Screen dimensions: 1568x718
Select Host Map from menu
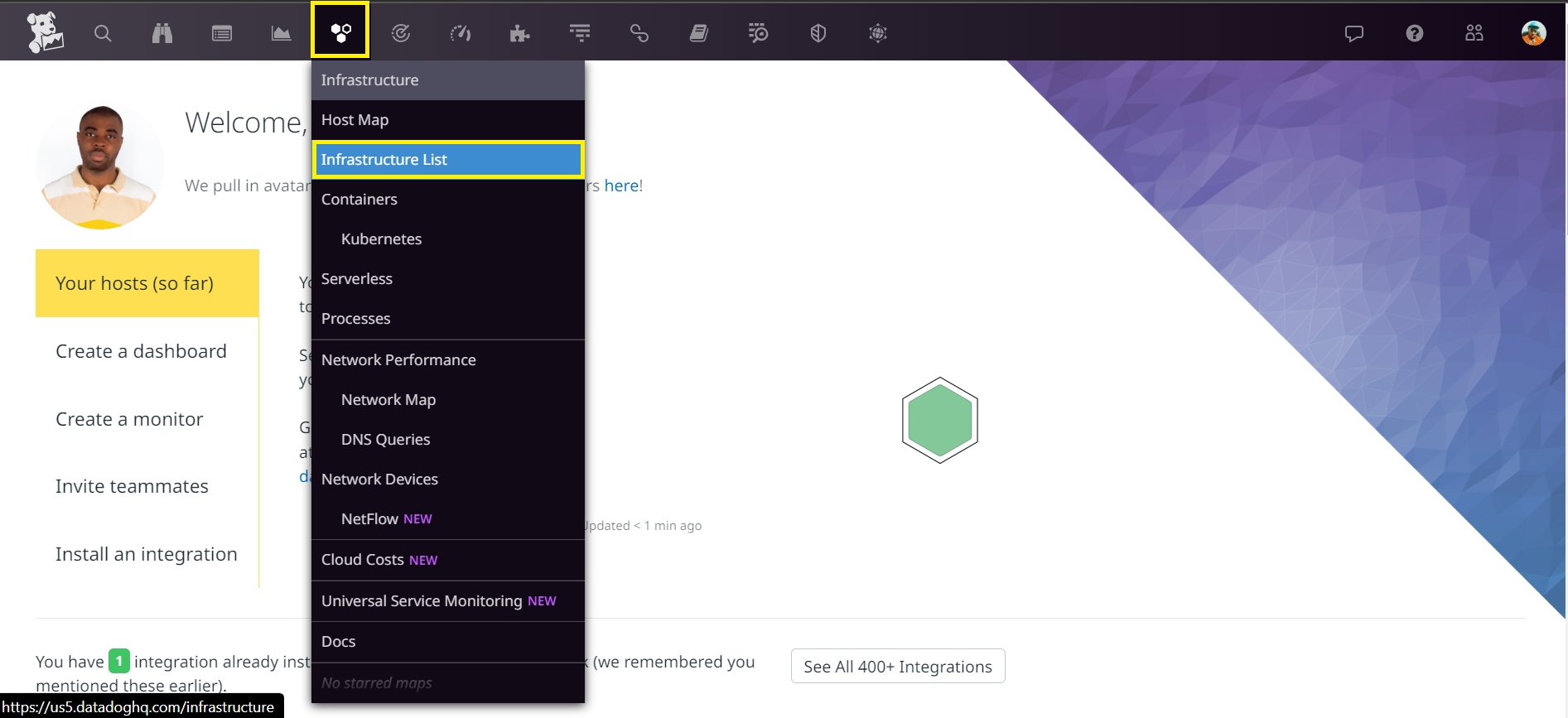coord(448,120)
